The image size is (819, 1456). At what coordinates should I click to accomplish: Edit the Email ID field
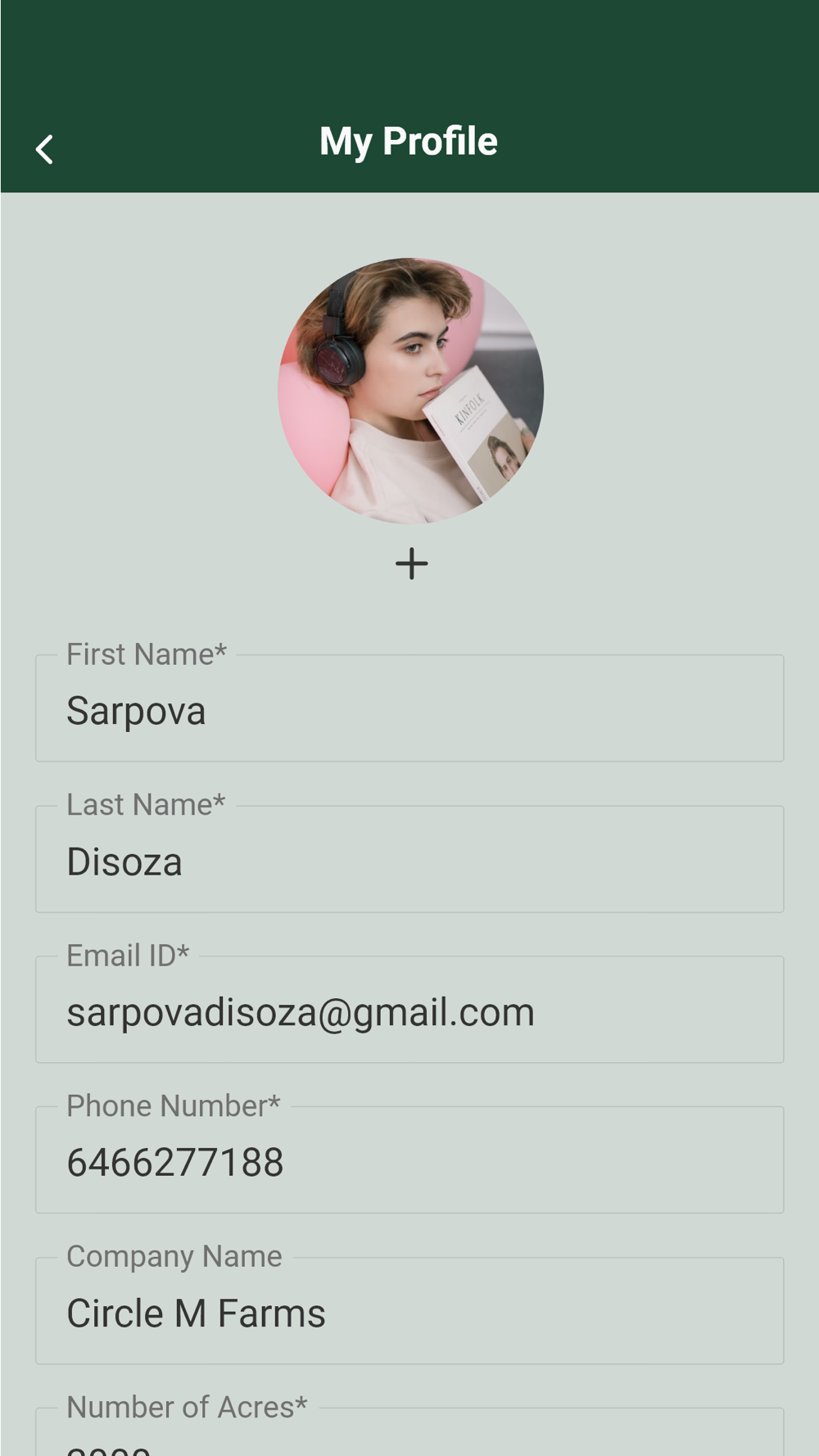point(409,1010)
